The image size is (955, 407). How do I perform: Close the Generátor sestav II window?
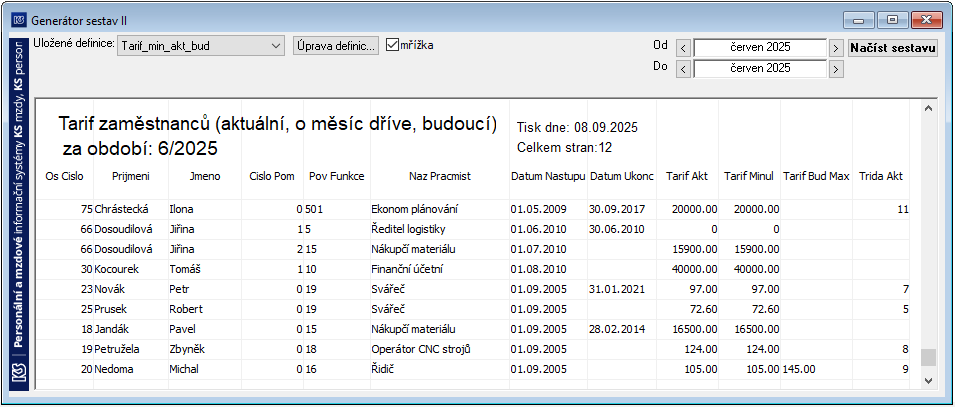pyautogui.click(x=926, y=20)
